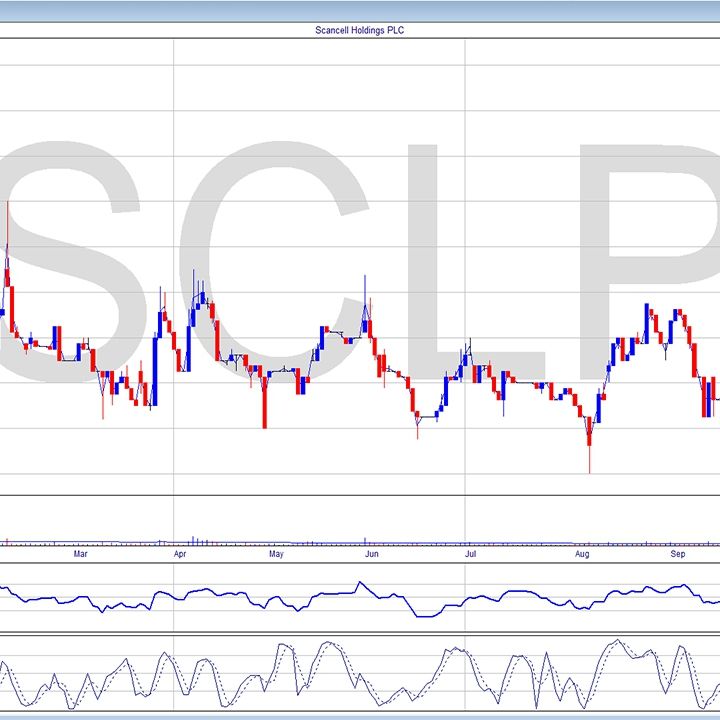Click the blue window title bar
720x720 pixels.
point(360,10)
